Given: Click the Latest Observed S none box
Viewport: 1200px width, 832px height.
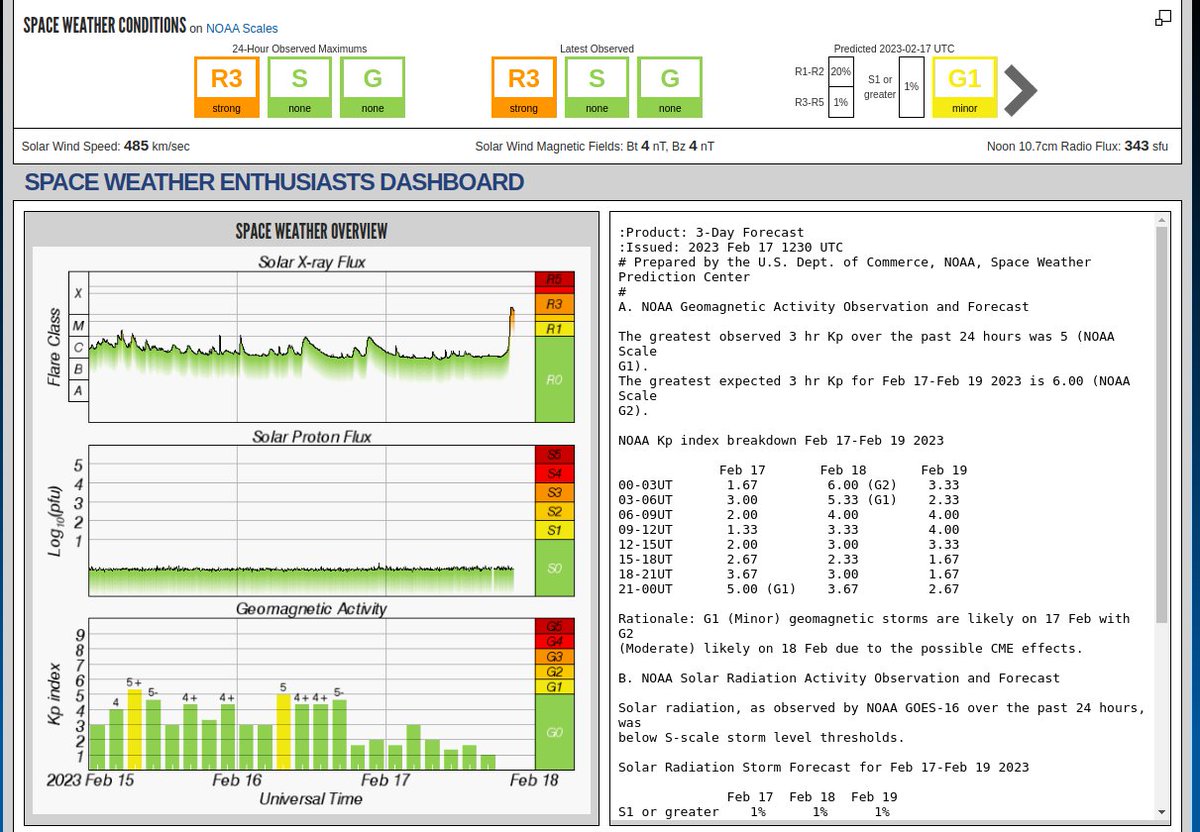Looking at the screenshot, I should [x=597, y=87].
